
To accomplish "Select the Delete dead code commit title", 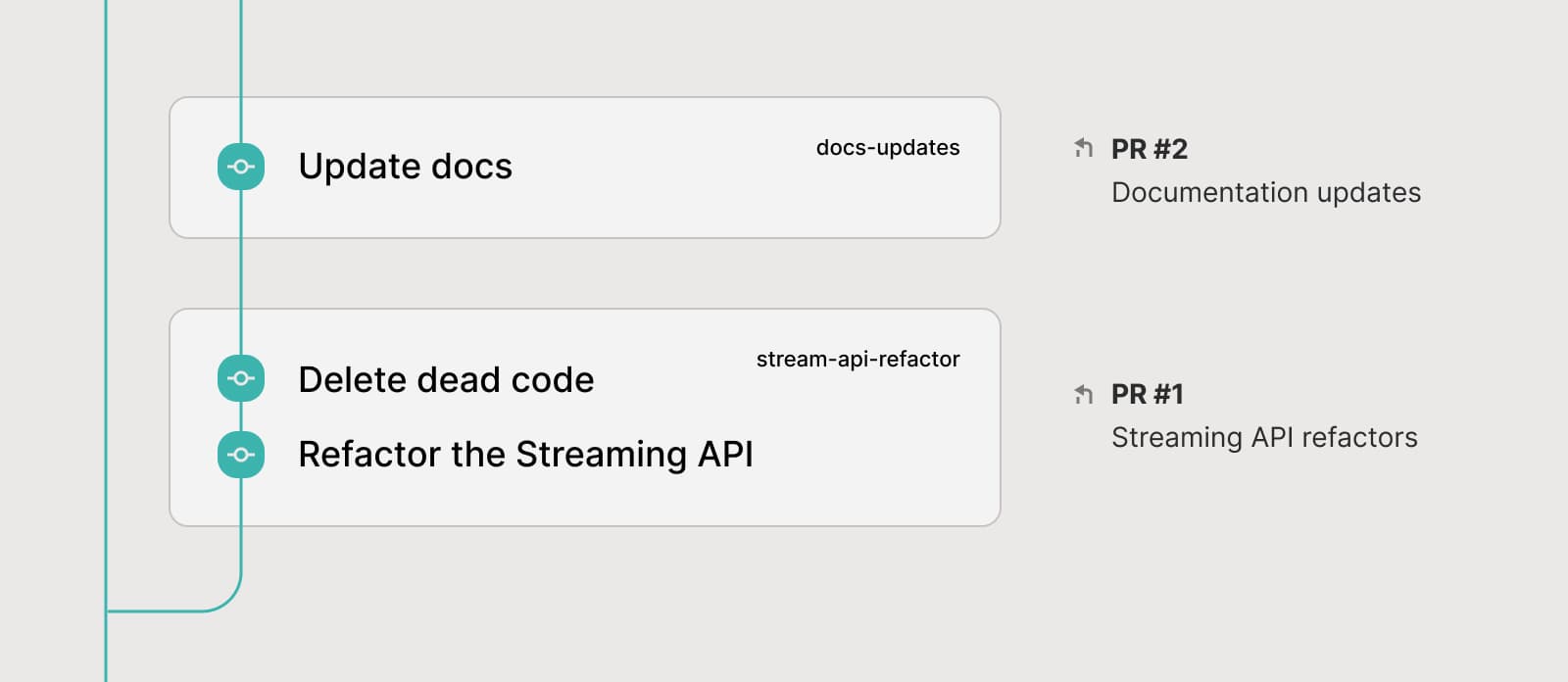I will [x=446, y=379].
